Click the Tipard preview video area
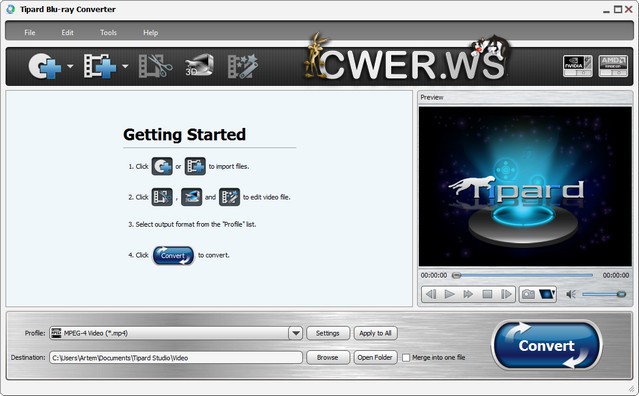 (x=525, y=187)
